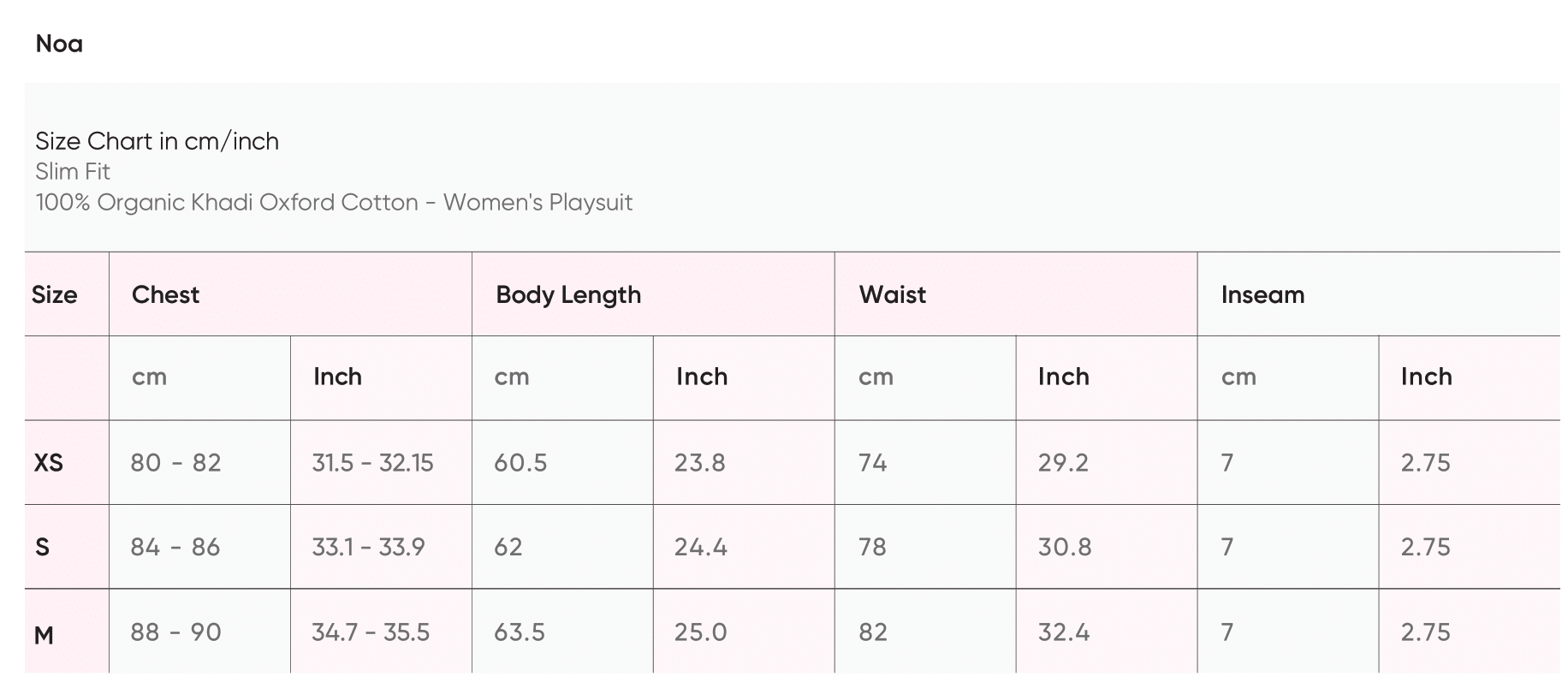Select the XS size row label
Viewport: 1568px width, 700px height.
click(x=48, y=463)
